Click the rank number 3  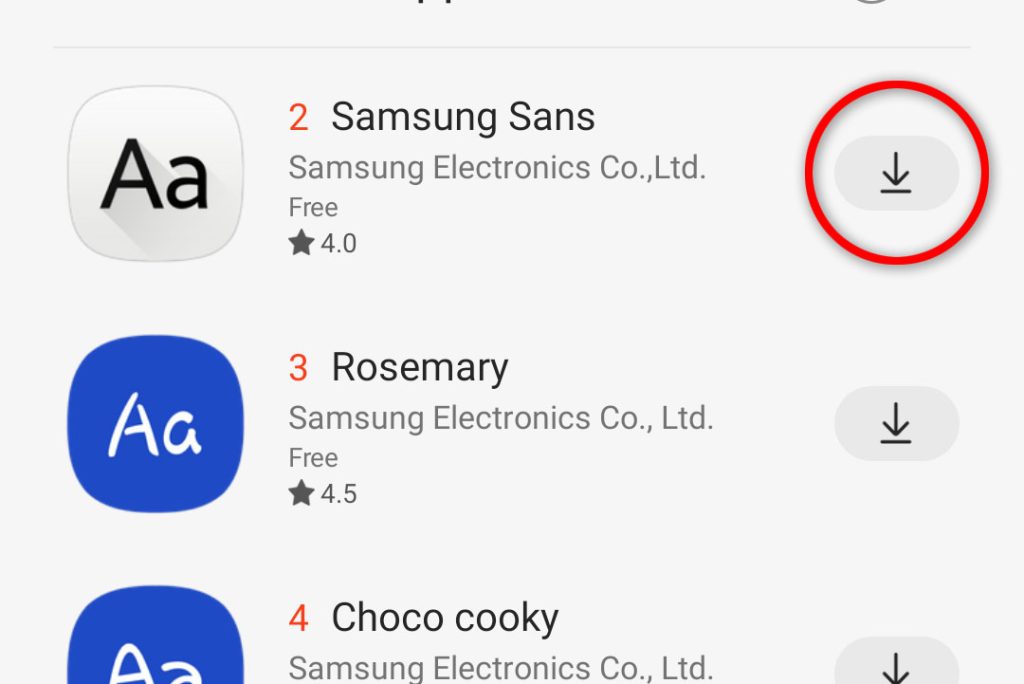click(x=298, y=368)
